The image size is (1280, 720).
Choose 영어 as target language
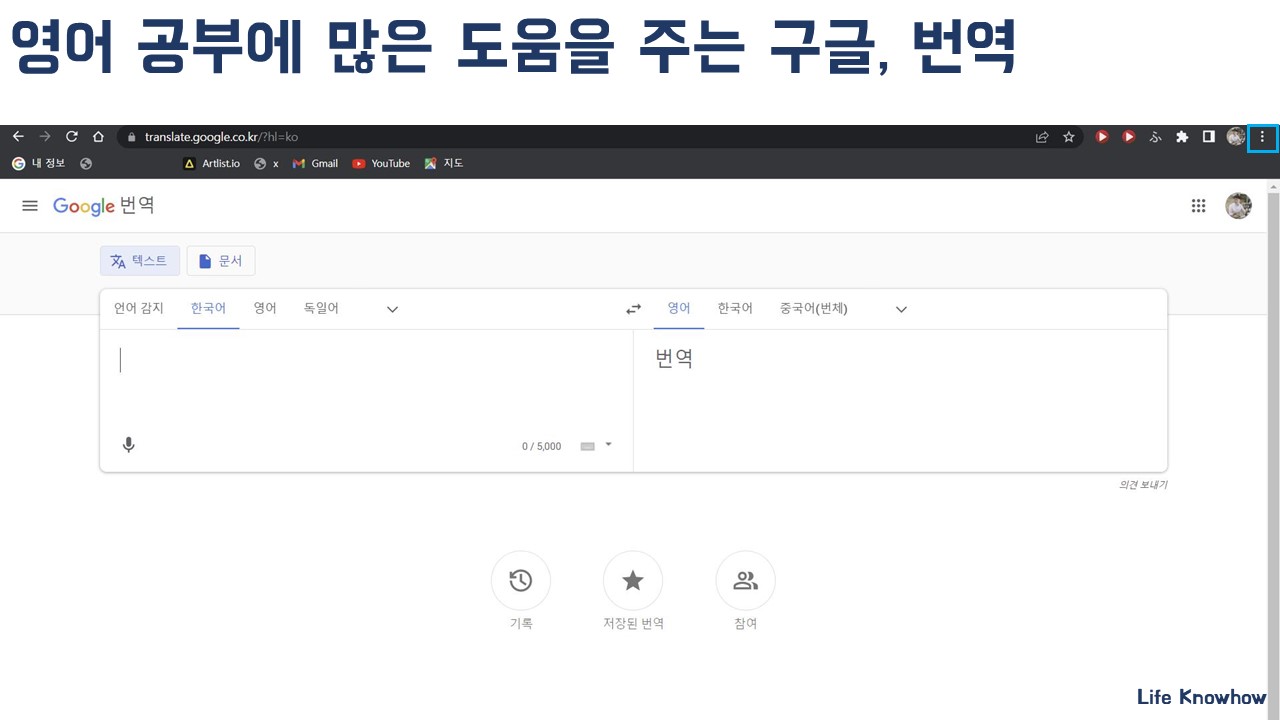tap(679, 308)
